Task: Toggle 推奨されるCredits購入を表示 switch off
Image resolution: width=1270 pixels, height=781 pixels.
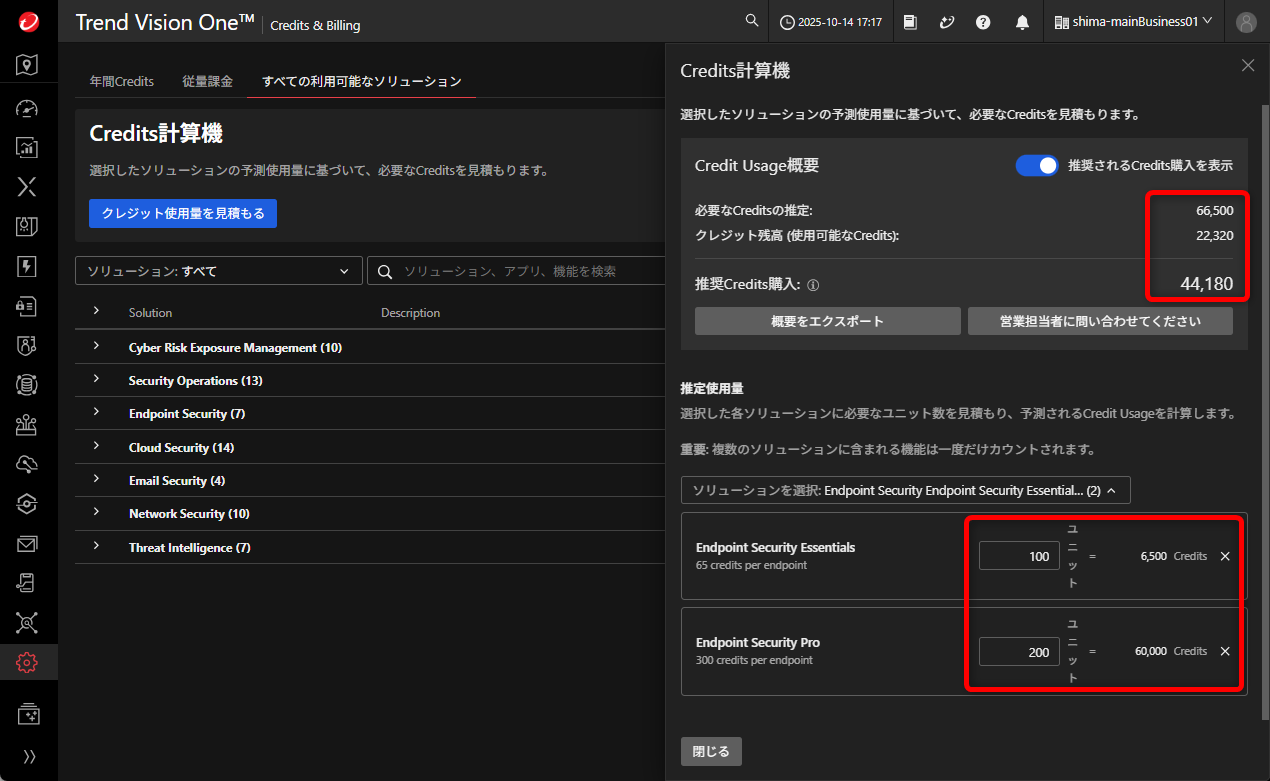Action: tap(1037, 166)
